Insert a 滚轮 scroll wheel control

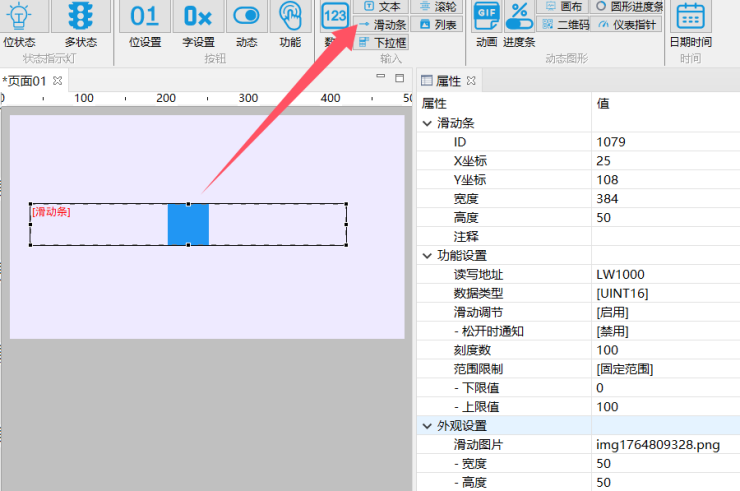tap(437, 7)
